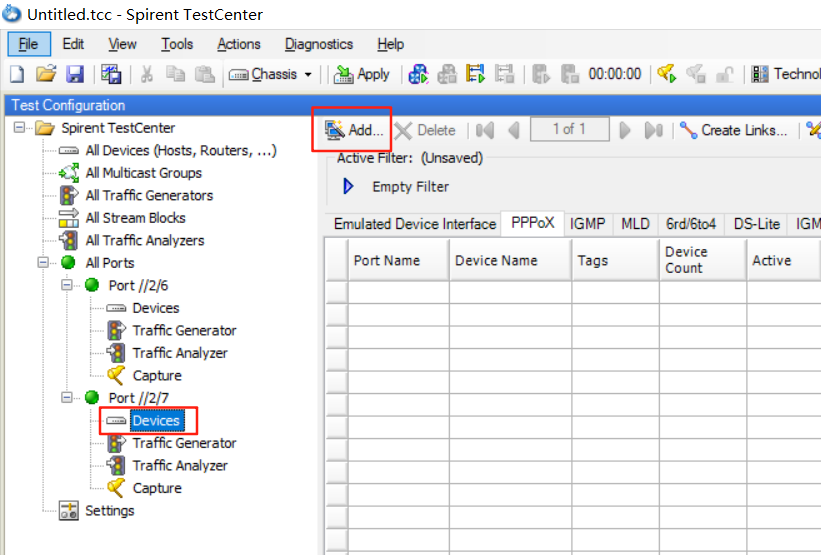Viewport: 821px width, 555px height.
Task: Open the File menu
Action: pyautogui.click(x=29, y=44)
